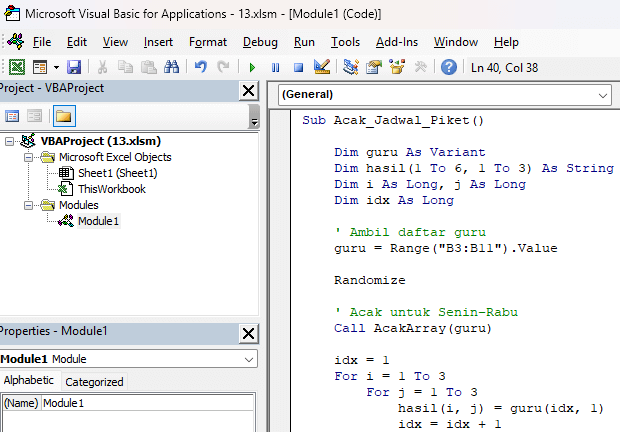Click the Cut scissors icon
This screenshot has width=620, height=432.
pyautogui.click(x=102, y=67)
